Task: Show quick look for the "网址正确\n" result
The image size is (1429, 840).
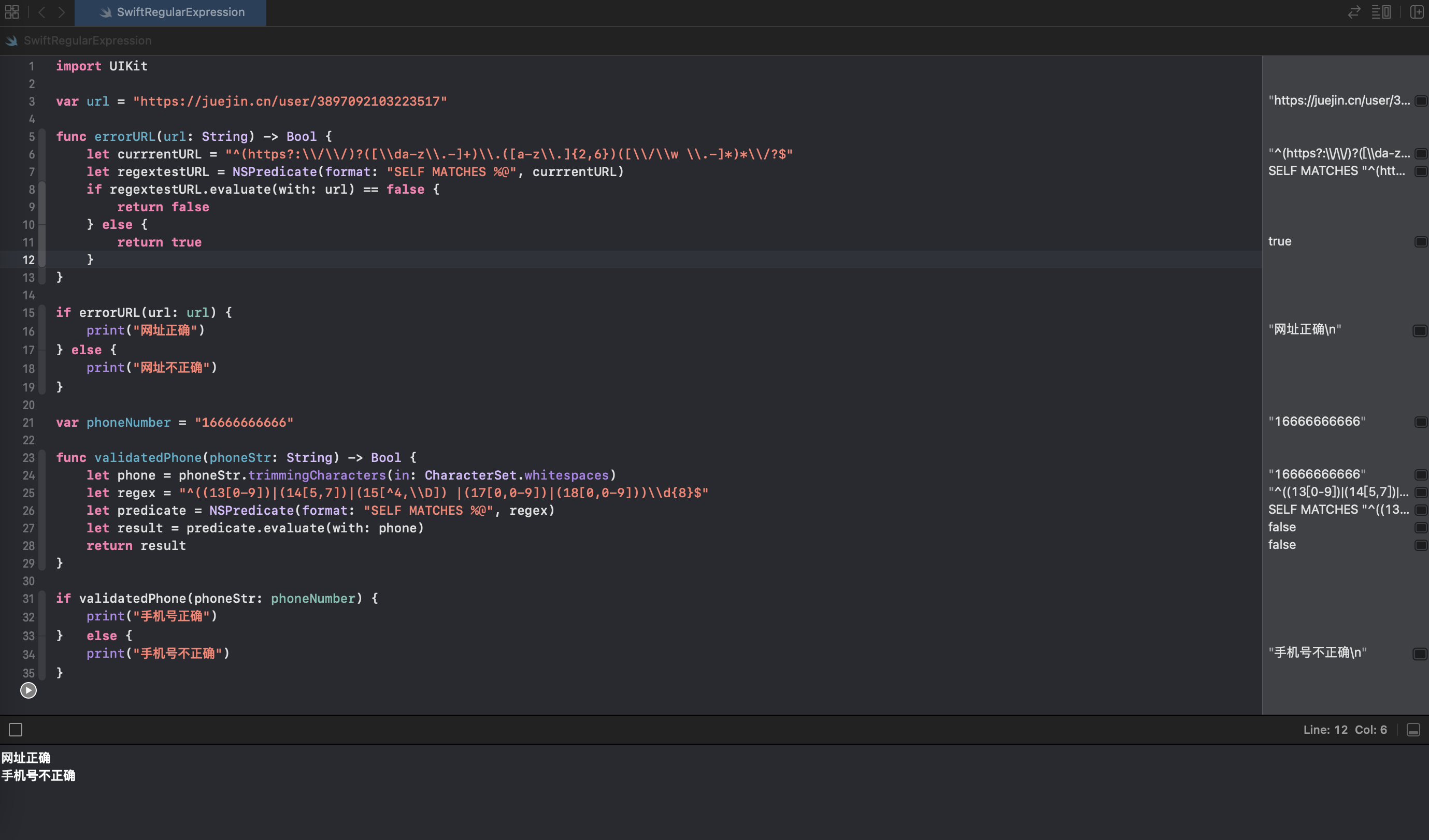Action: 1419,331
